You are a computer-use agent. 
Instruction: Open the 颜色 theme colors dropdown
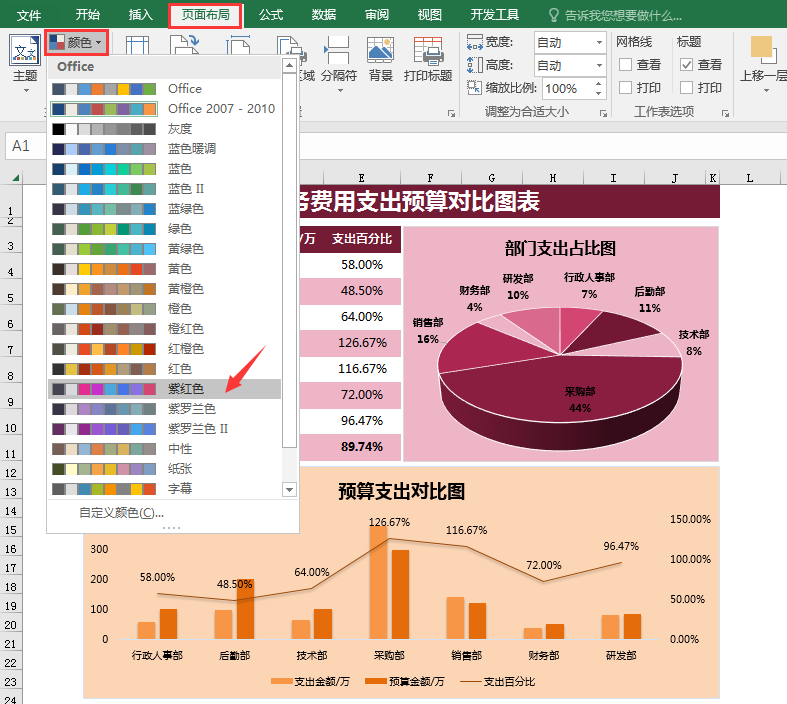pos(77,43)
